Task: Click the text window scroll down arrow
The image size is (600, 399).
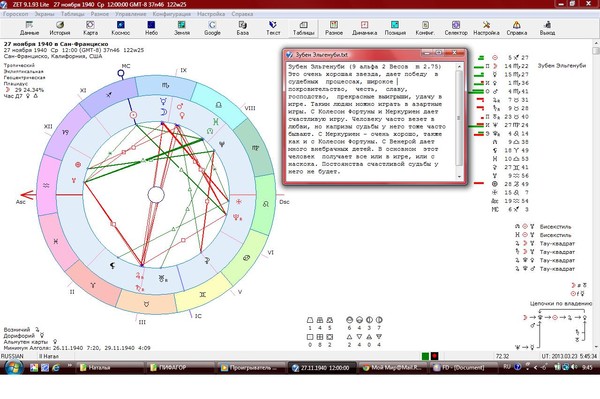Action: click(x=460, y=177)
